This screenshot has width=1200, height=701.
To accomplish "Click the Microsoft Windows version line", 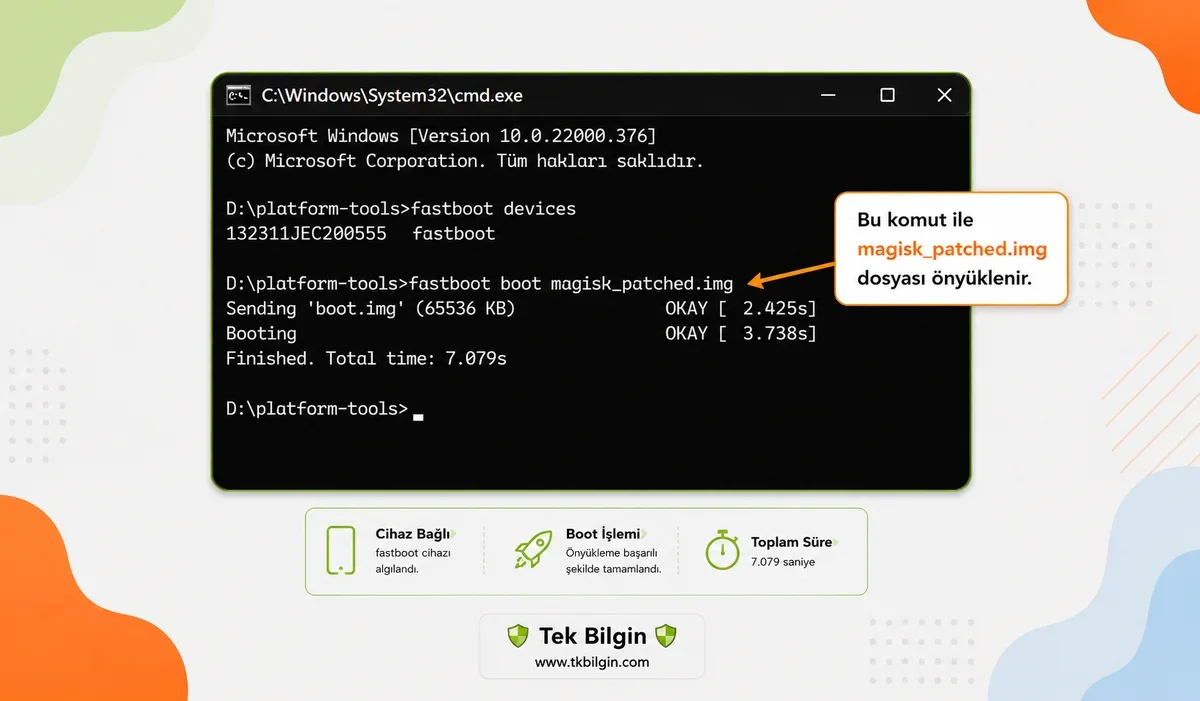I will [x=441, y=136].
